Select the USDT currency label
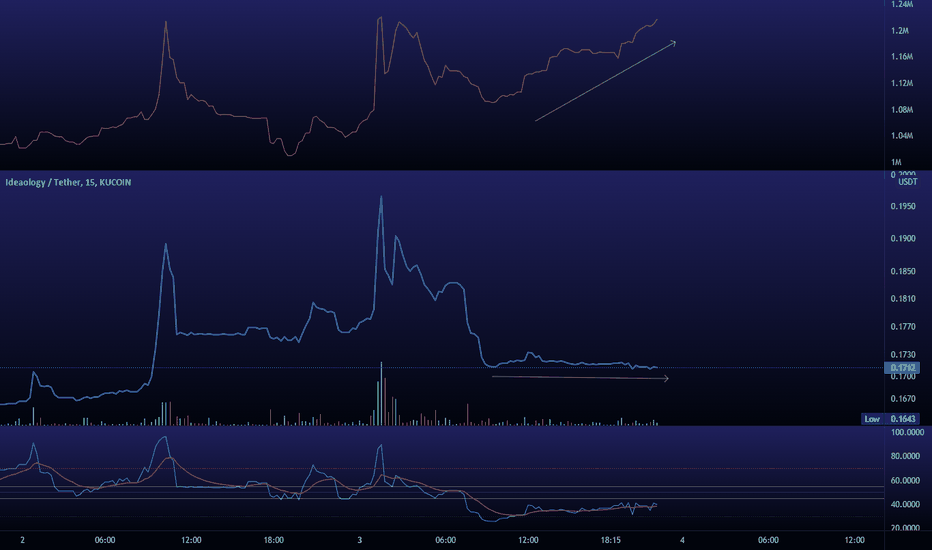This screenshot has width=932, height=550. coord(907,182)
